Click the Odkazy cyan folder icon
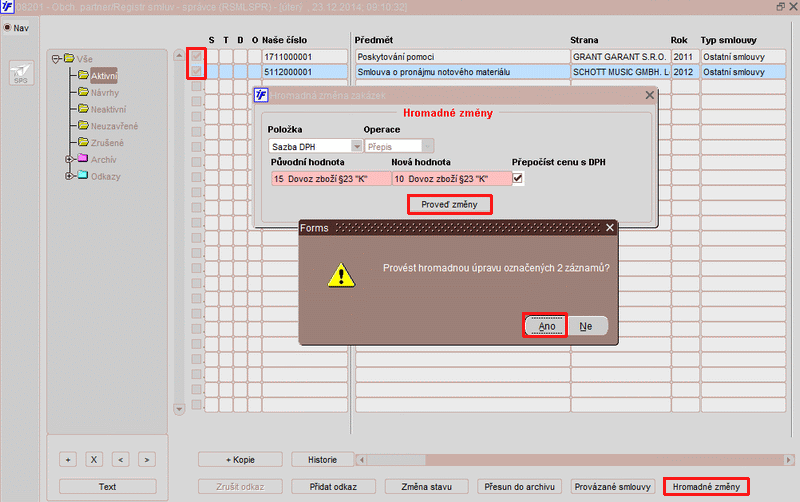 pos(83,175)
